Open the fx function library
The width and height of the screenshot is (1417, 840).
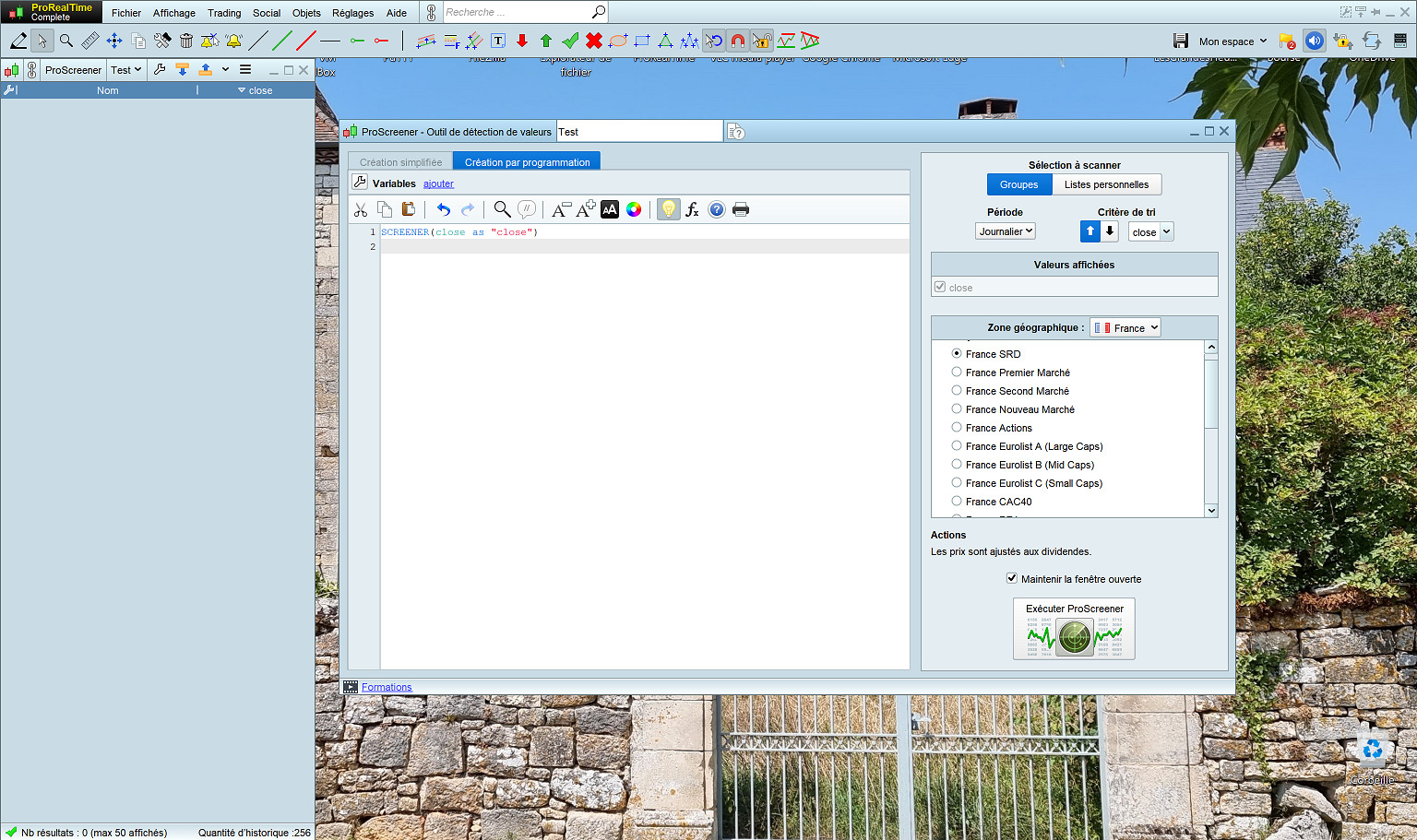(693, 209)
